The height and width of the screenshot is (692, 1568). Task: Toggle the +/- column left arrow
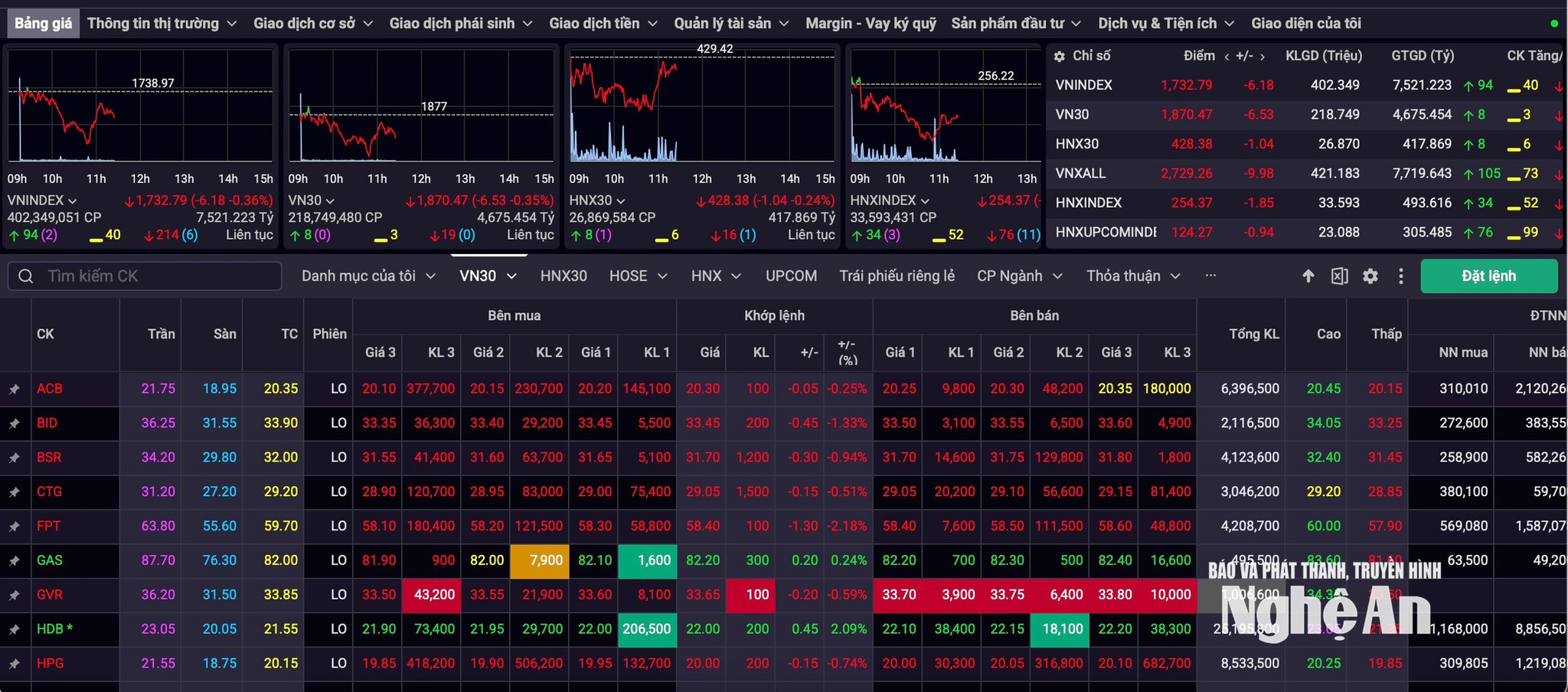[1227, 57]
